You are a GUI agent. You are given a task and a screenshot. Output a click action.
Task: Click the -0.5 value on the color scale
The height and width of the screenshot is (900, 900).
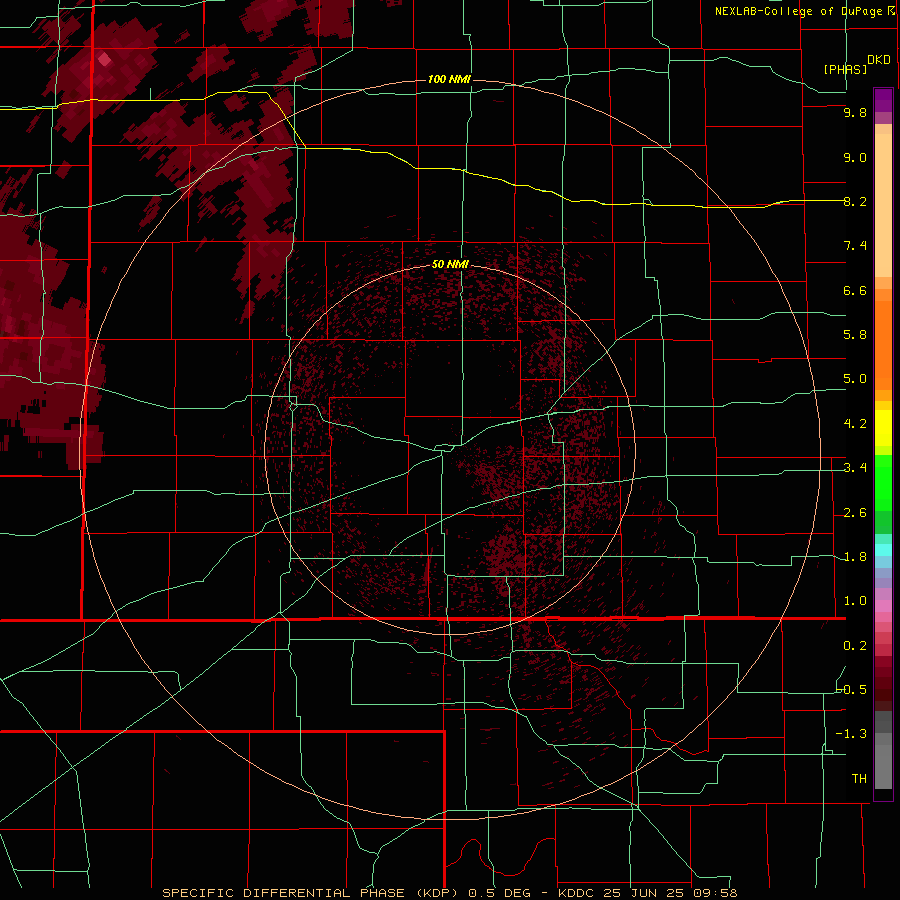(852, 689)
